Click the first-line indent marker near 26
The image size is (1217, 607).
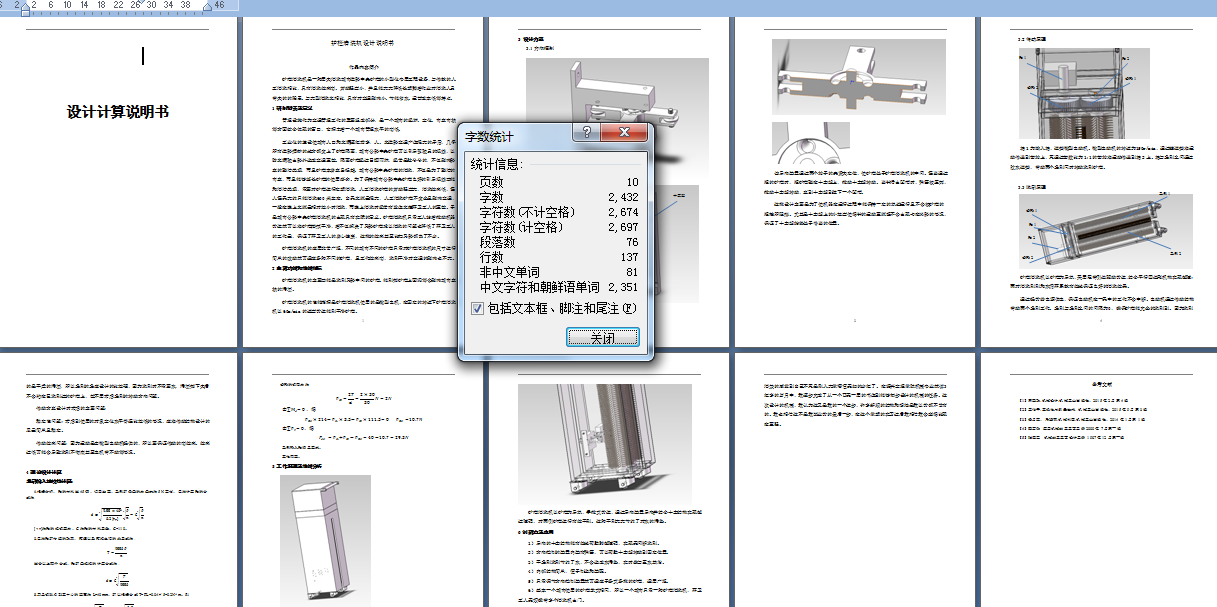[x=143, y=4]
